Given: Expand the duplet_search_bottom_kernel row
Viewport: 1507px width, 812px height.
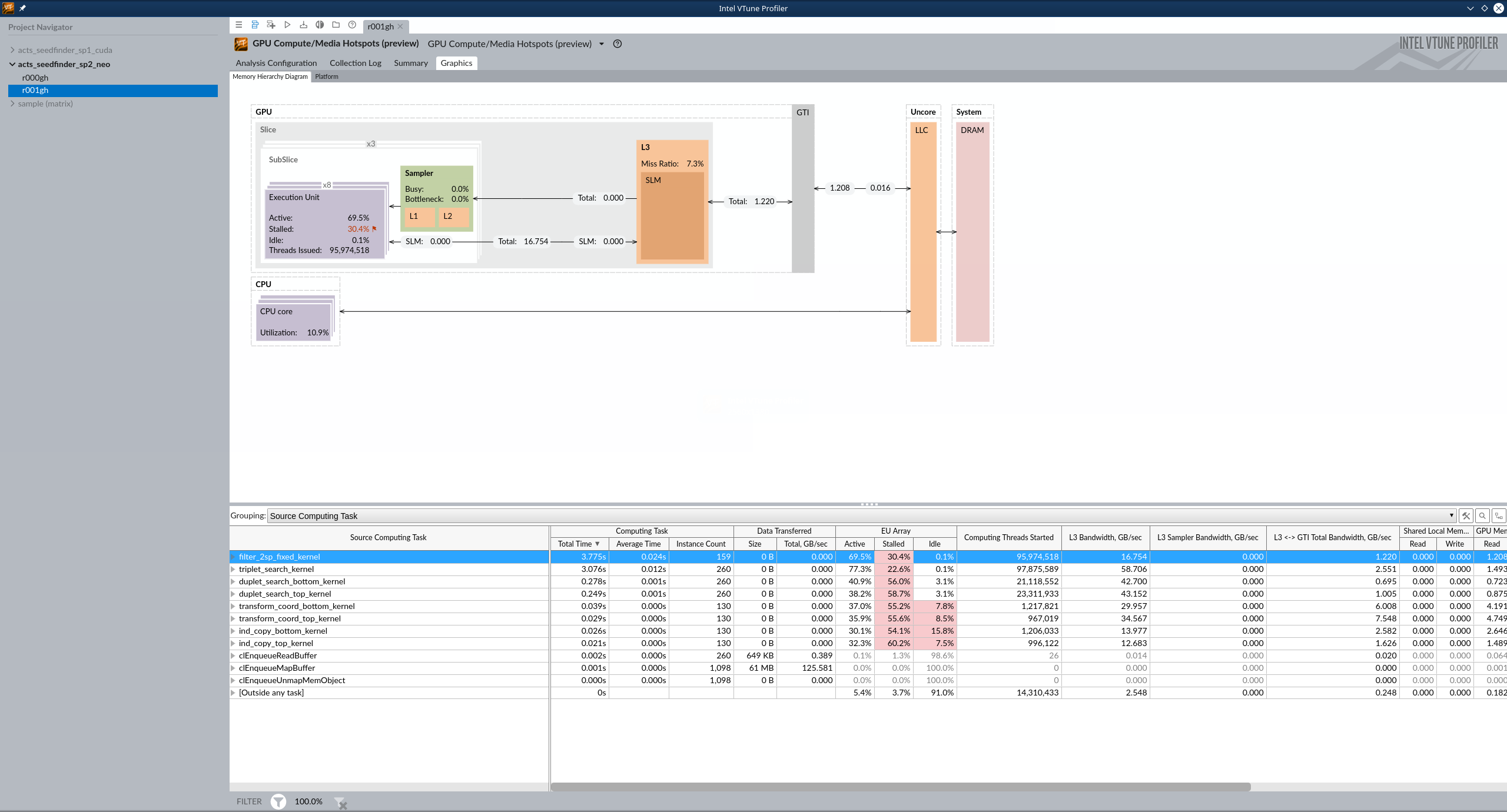Looking at the screenshot, I should pos(233,581).
